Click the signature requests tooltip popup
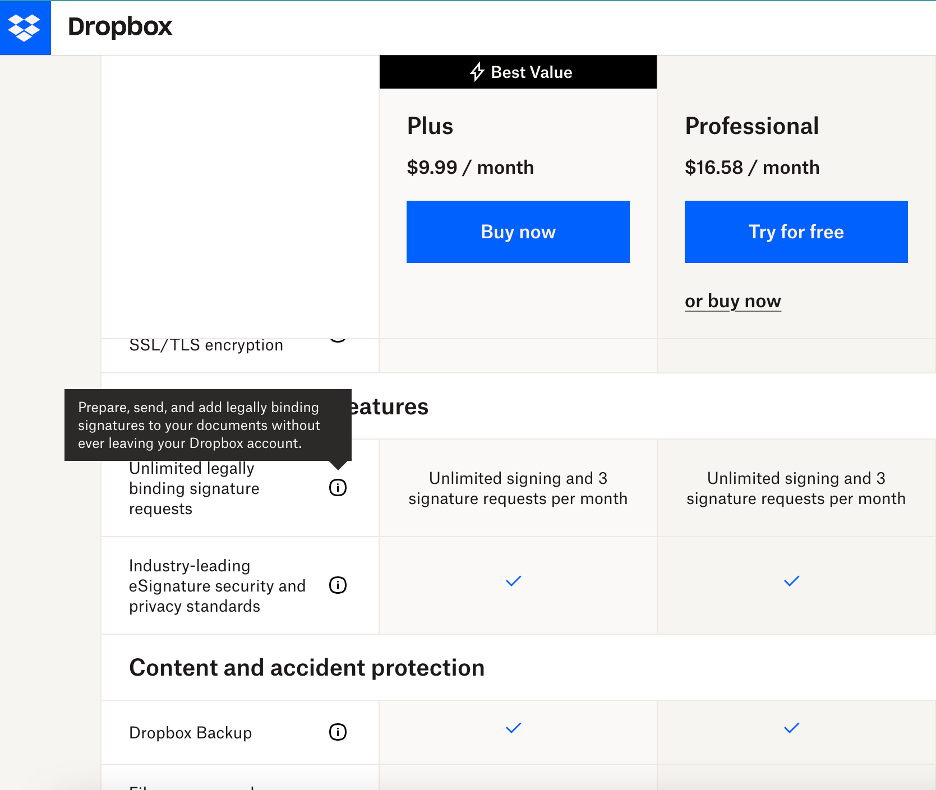The width and height of the screenshot is (936, 790). click(x=207, y=425)
